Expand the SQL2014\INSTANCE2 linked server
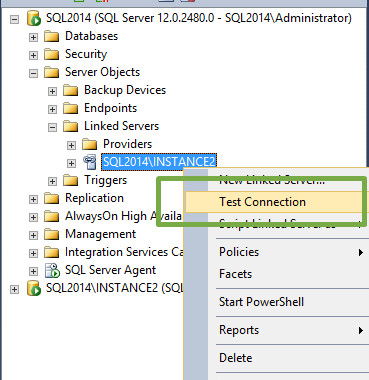 (71, 163)
